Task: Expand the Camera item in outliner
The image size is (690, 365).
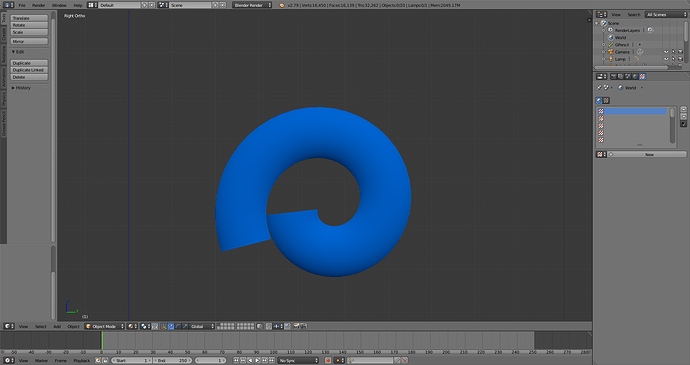Action: point(603,52)
